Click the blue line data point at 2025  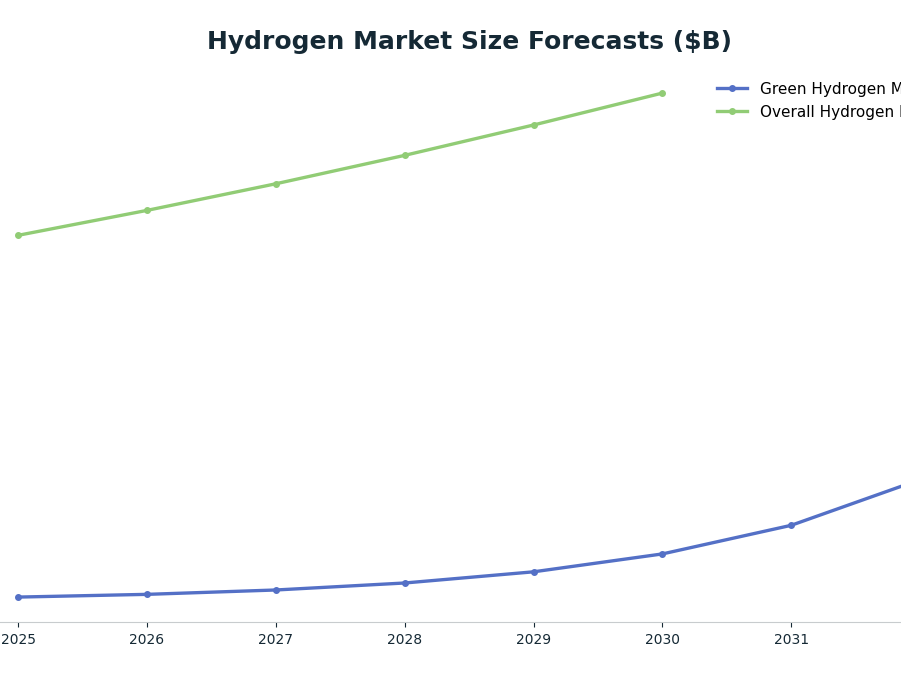coord(18,597)
